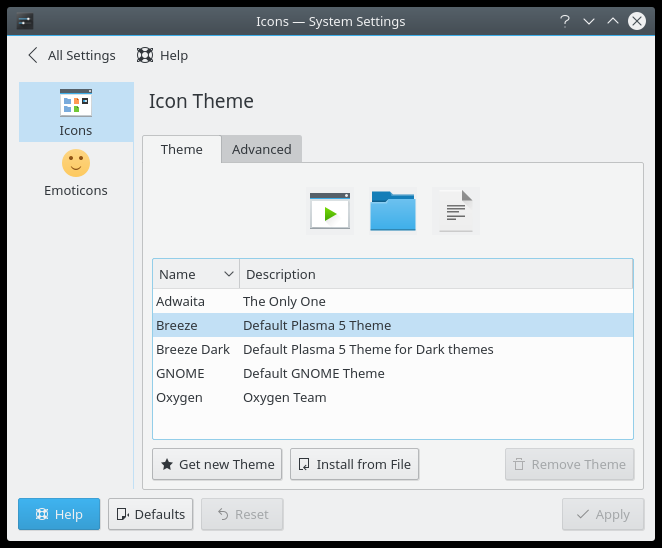Select the Breeze Dark theme row
This screenshot has width=662, height=548.
[393, 350]
